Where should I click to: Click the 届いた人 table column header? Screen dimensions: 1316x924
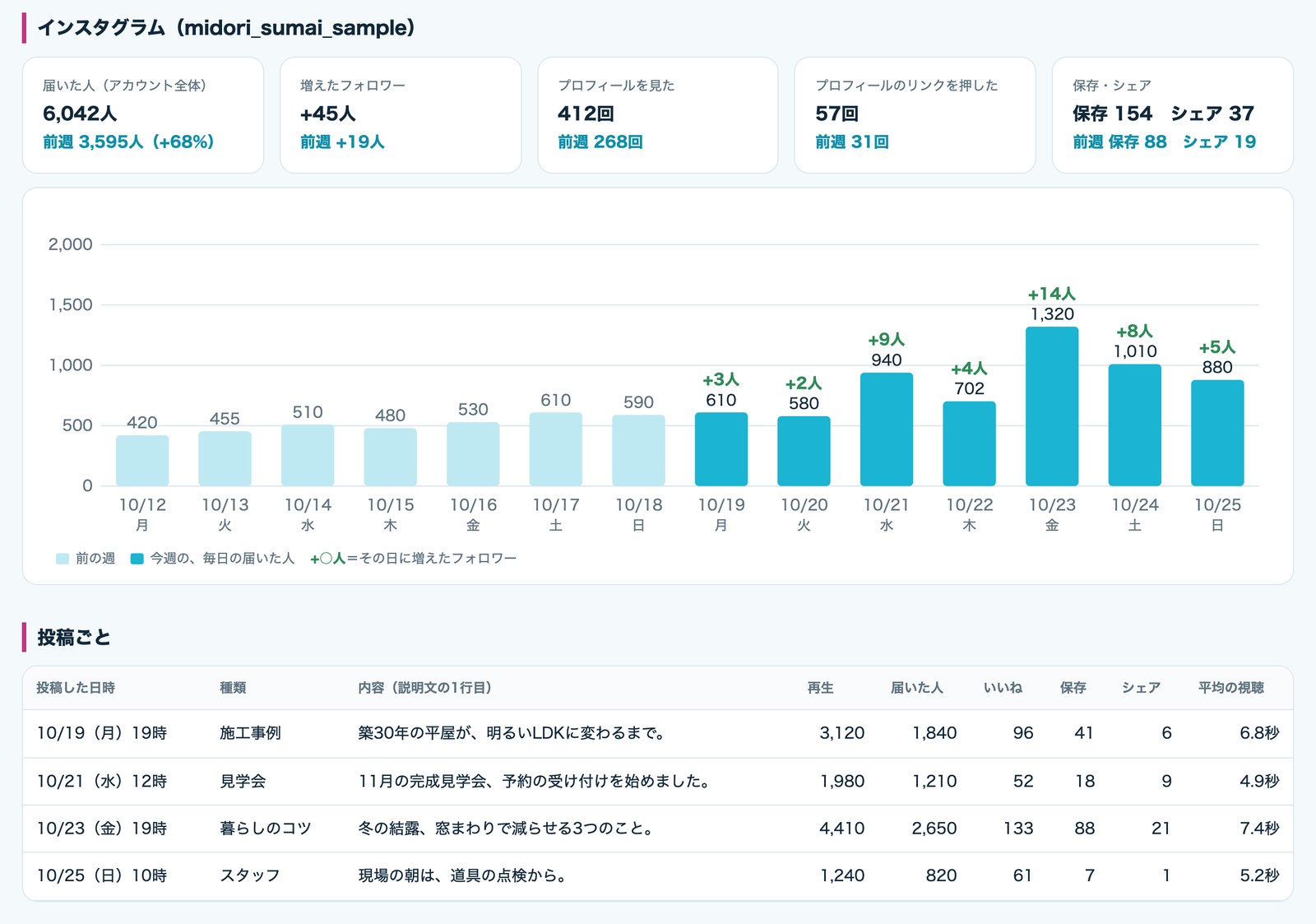tap(917, 688)
